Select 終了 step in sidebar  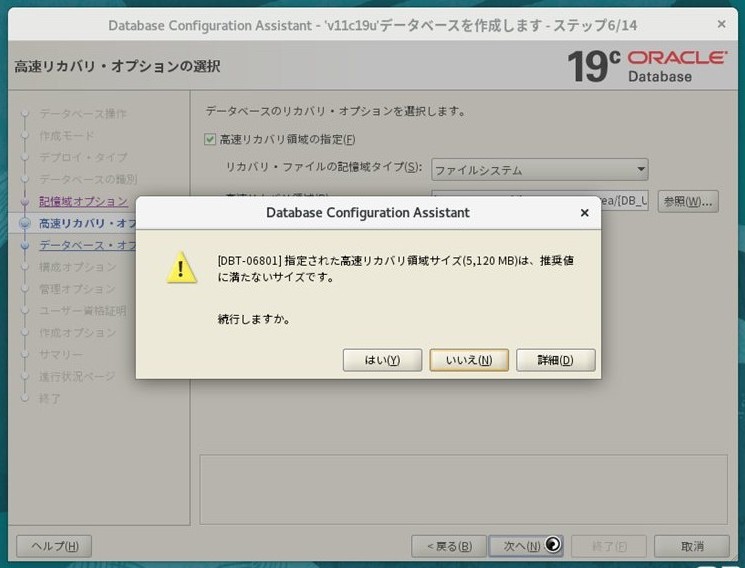click(49, 398)
